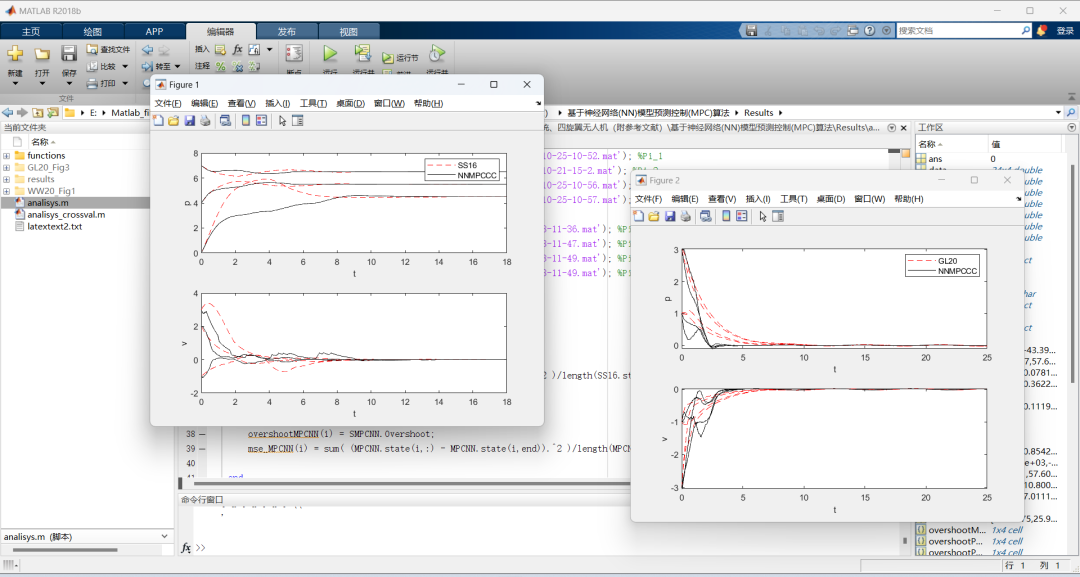The height and width of the screenshot is (577, 1080).
Task: Click the New (新建) file icon
Action: coord(15,53)
